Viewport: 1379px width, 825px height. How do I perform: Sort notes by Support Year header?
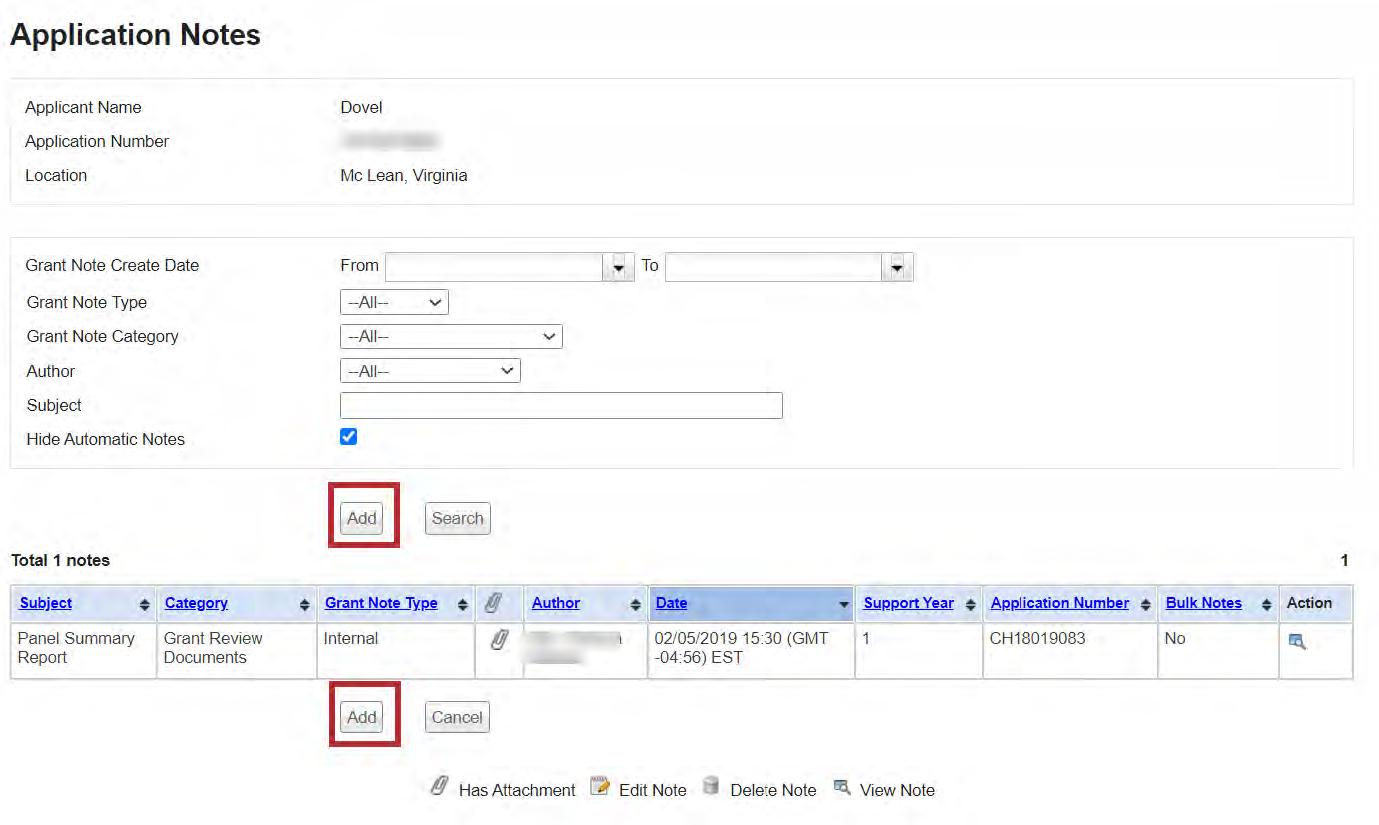point(908,603)
